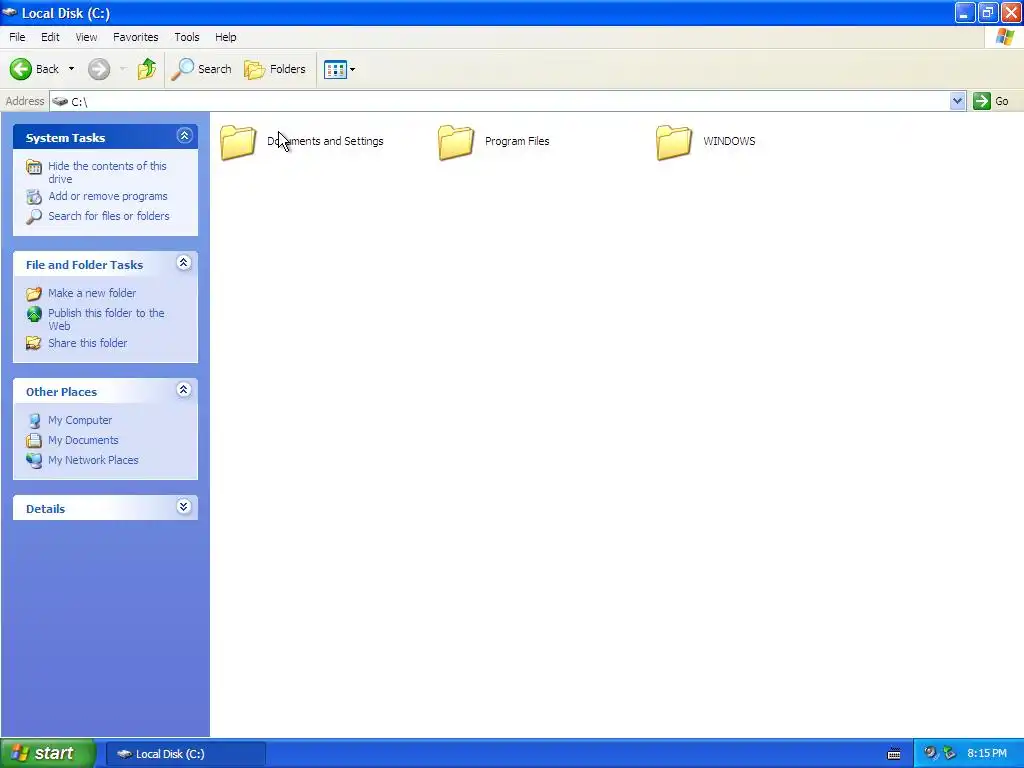Click Make a new folder link
Image resolution: width=1024 pixels, height=768 pixels.
[x=92, y=293]
